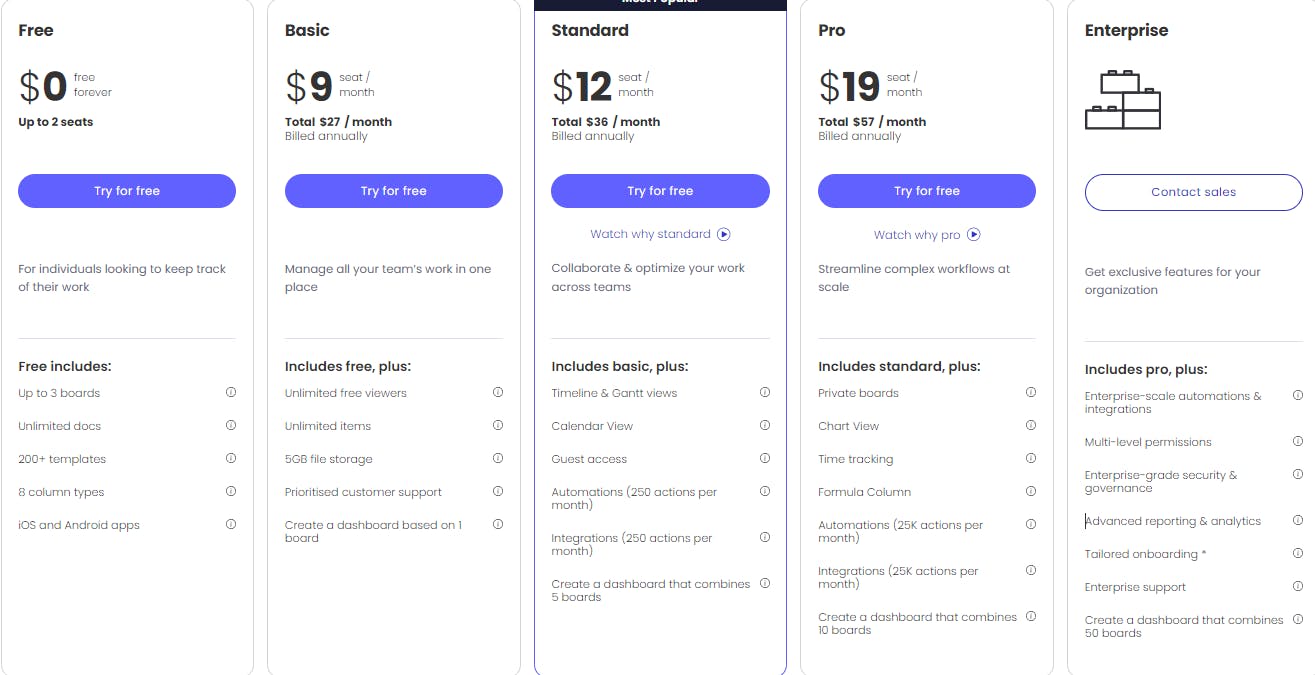This screenshot has width=1315, height=675.
Task: Click info icon beside 5GB file storage
Action: [x=498, y=459]
